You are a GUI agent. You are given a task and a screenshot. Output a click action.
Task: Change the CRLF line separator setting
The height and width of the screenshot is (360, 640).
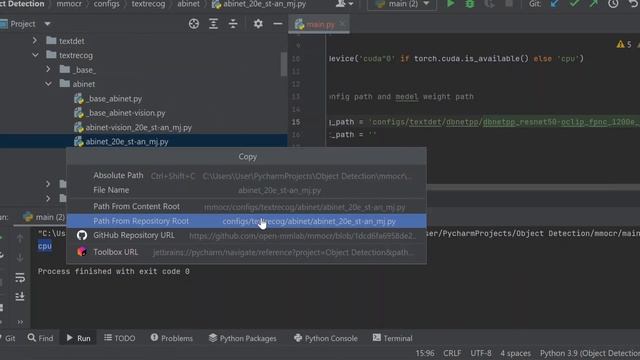click(x=452, y=353)
